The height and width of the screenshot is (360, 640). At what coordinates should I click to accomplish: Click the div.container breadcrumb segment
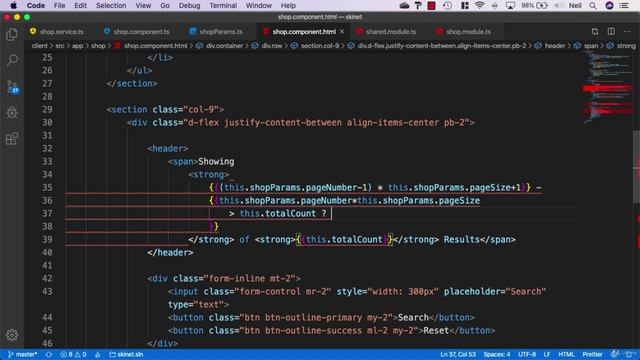[224, 46]
